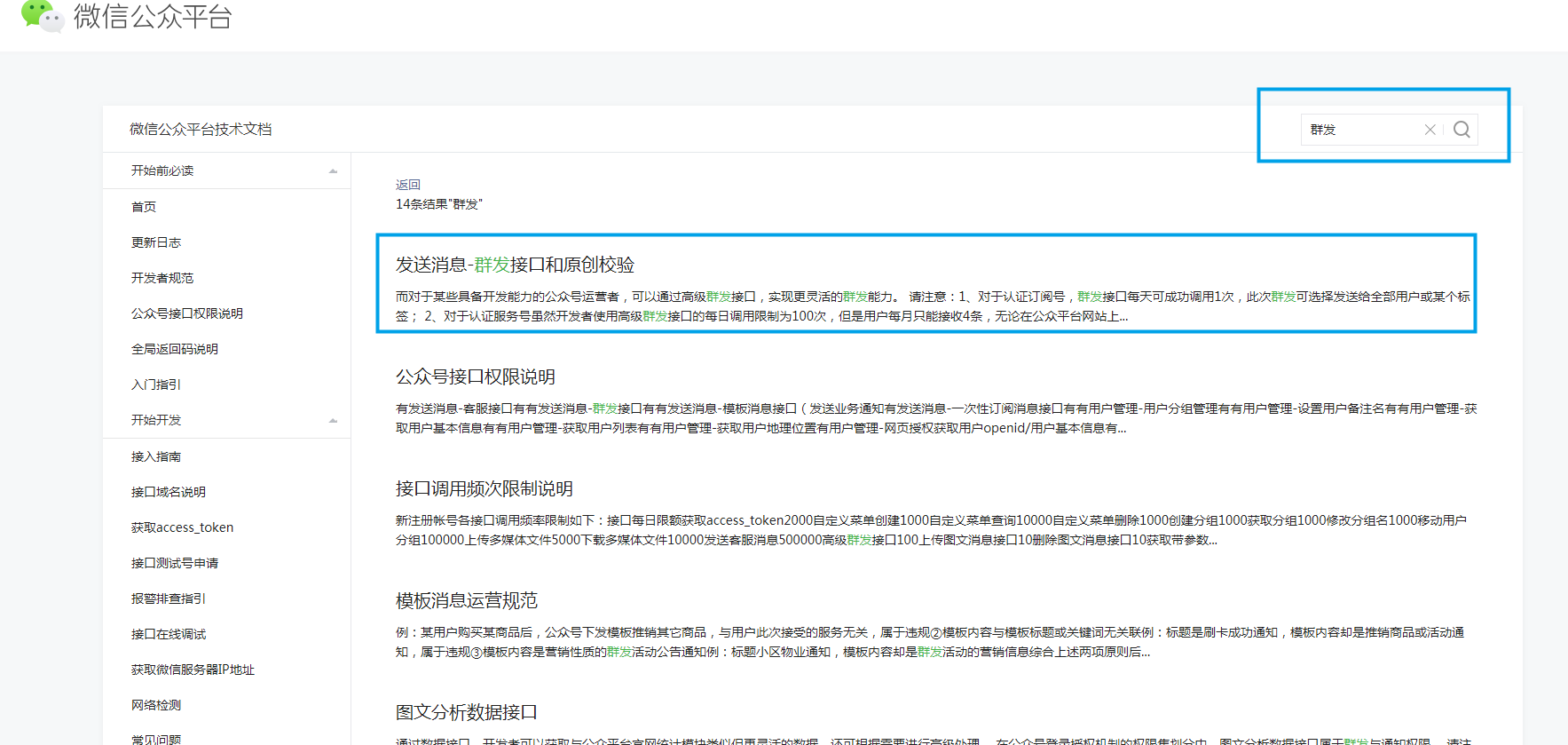The width and height of the screenshot is (1568, 745).
Task: Open 入门指引 in the sidebar
Action: (156, 384)
